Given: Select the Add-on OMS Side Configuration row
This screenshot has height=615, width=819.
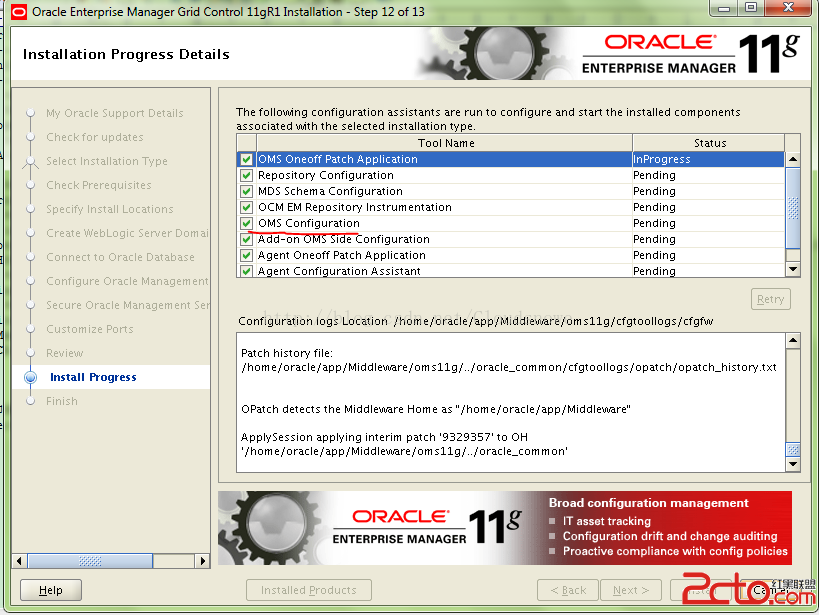Looking at the screenshot, I should click(x=511, y=239).
